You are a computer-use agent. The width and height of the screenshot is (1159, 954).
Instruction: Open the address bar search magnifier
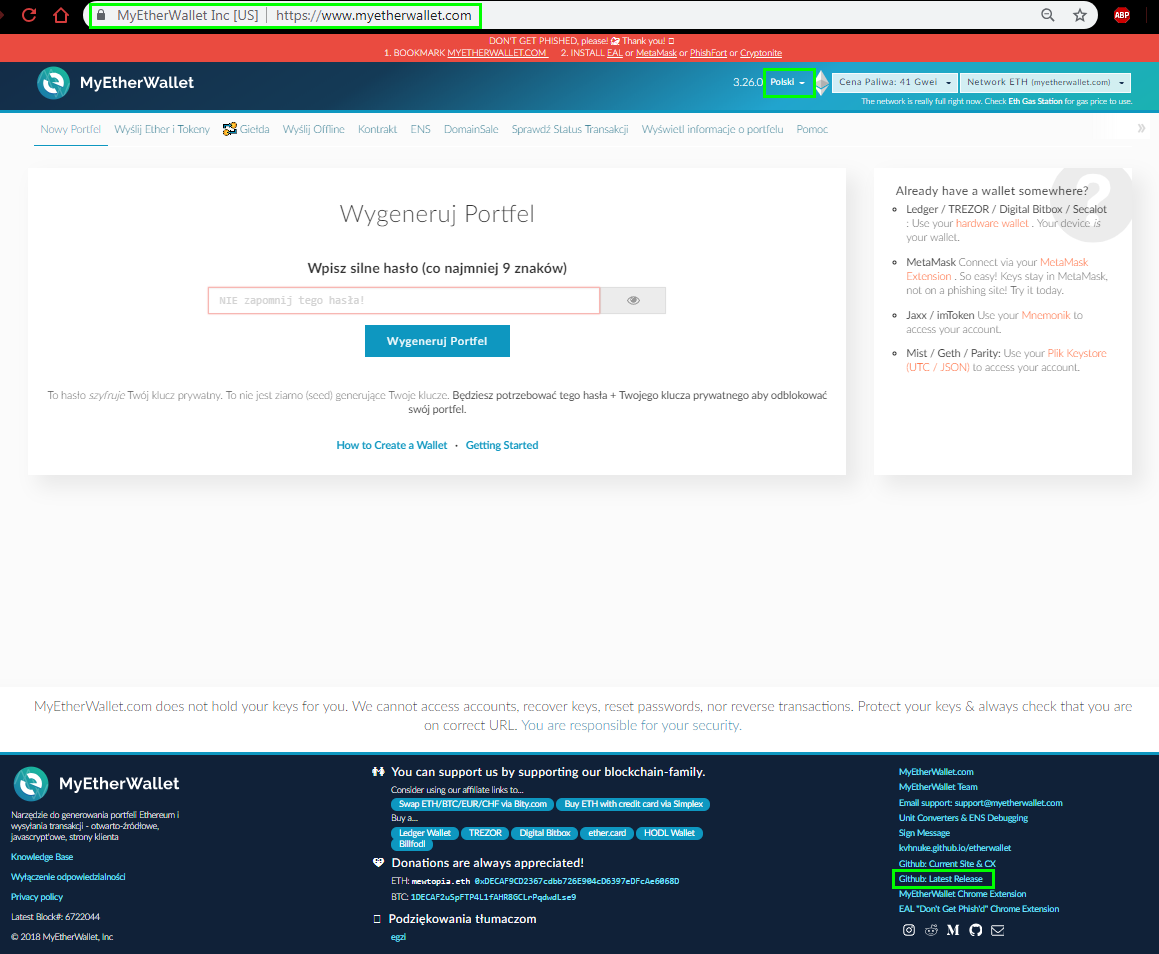pos(1047,15)
